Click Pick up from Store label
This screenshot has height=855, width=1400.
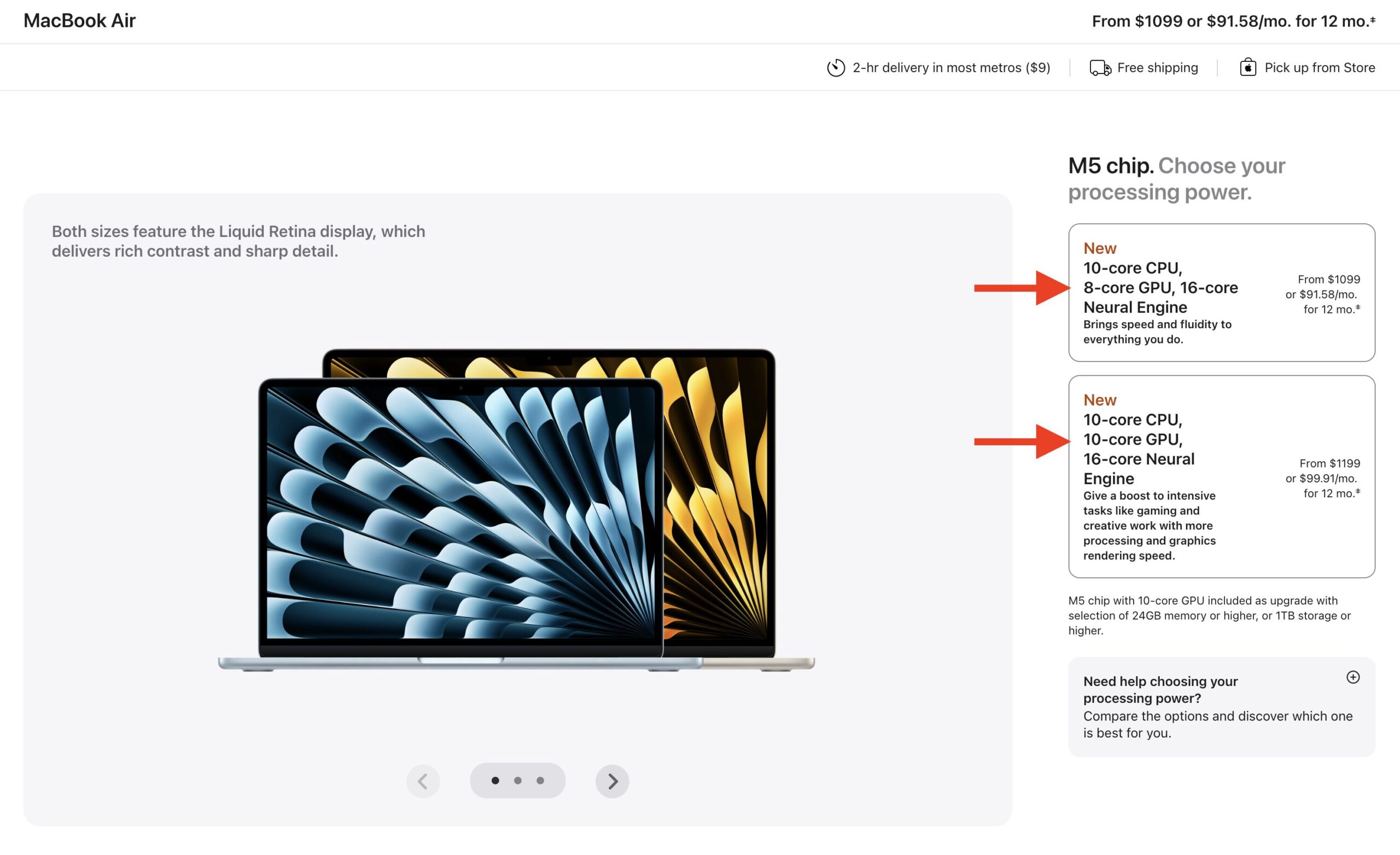(1319, 68)
